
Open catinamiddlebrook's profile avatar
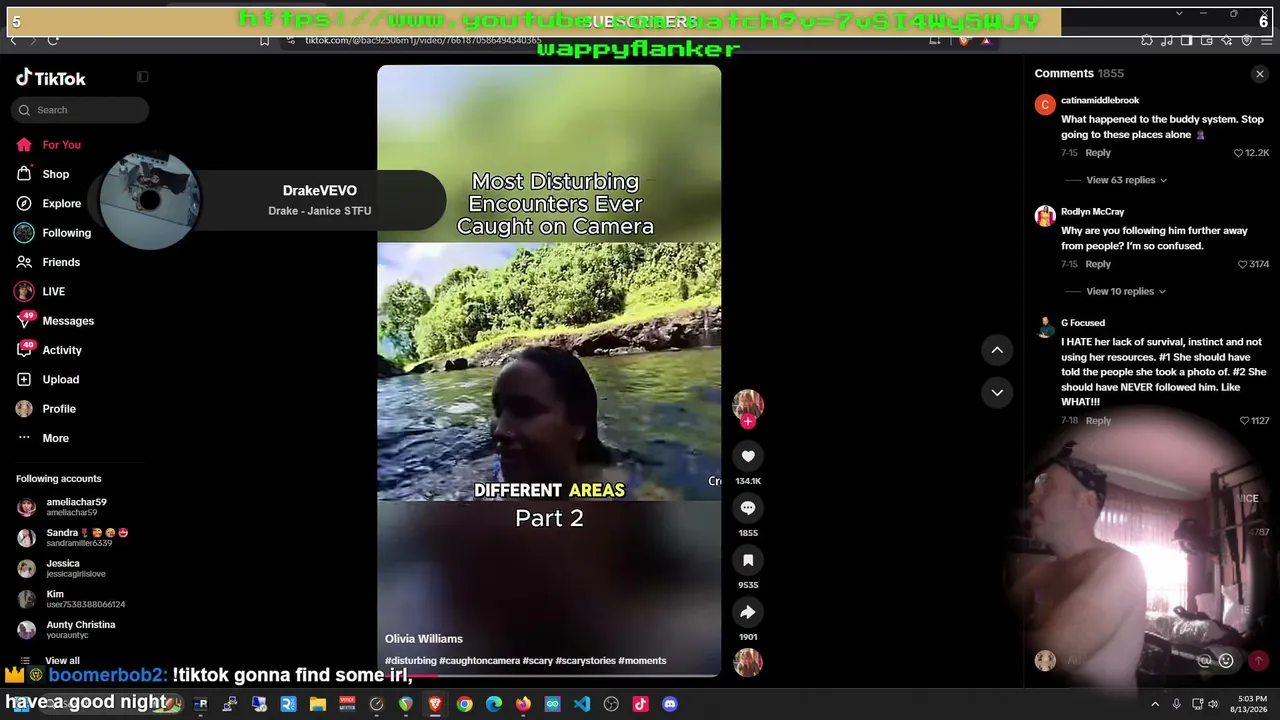point(1045,105)
